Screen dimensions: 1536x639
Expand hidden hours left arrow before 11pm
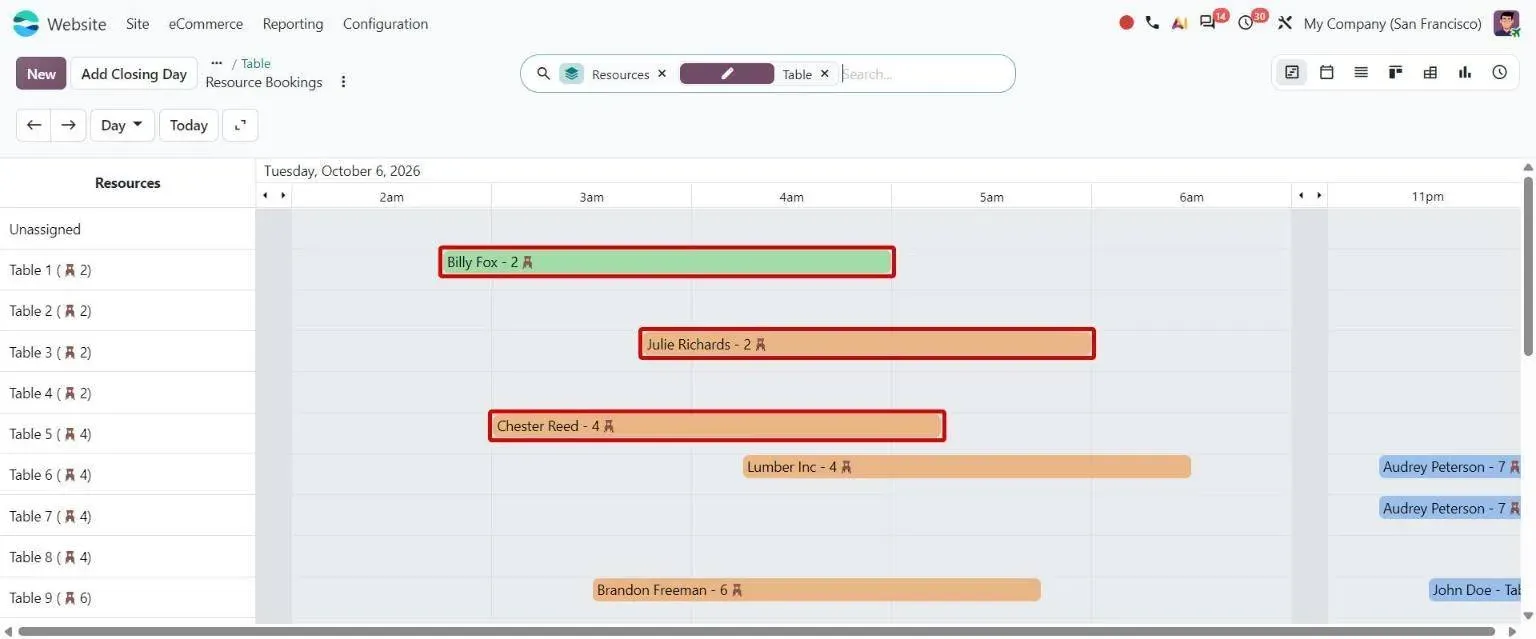click(1301, 196)
